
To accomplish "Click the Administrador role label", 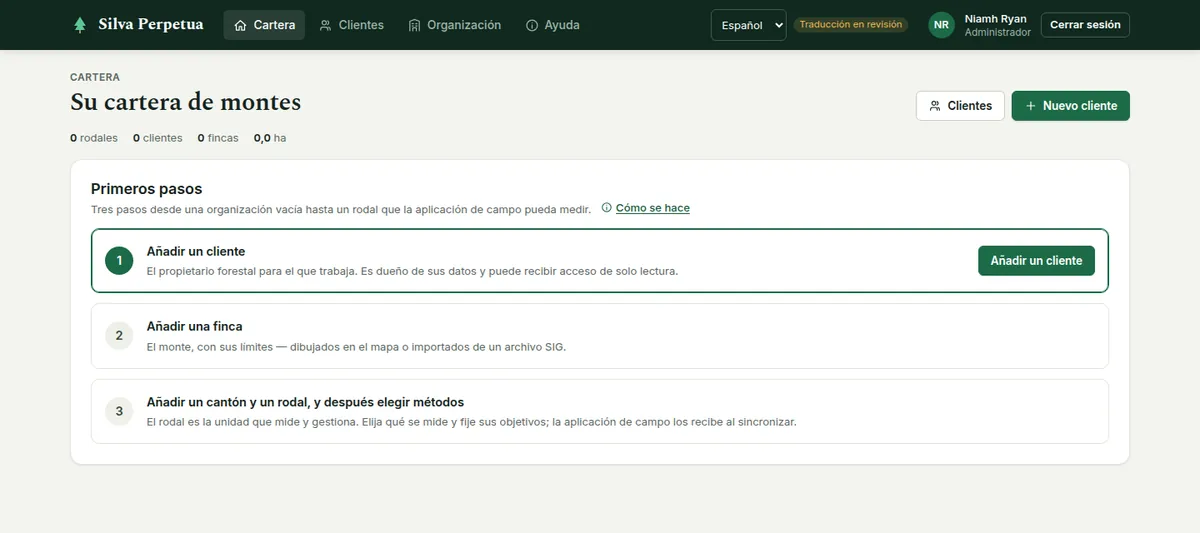I will pos(997,33).
